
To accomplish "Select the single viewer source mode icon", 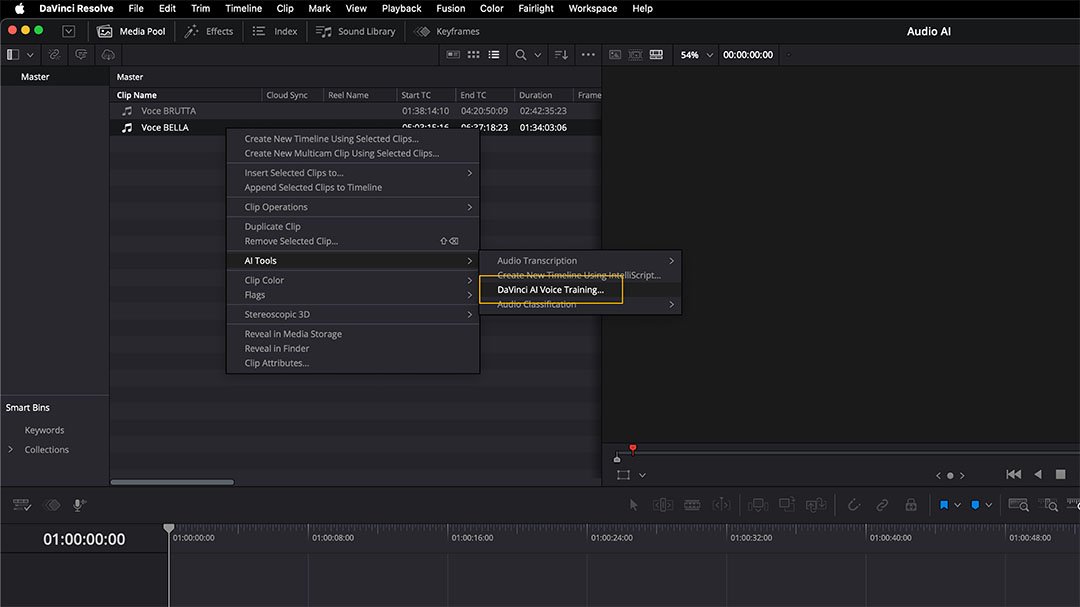I will [x=614, y=54].
